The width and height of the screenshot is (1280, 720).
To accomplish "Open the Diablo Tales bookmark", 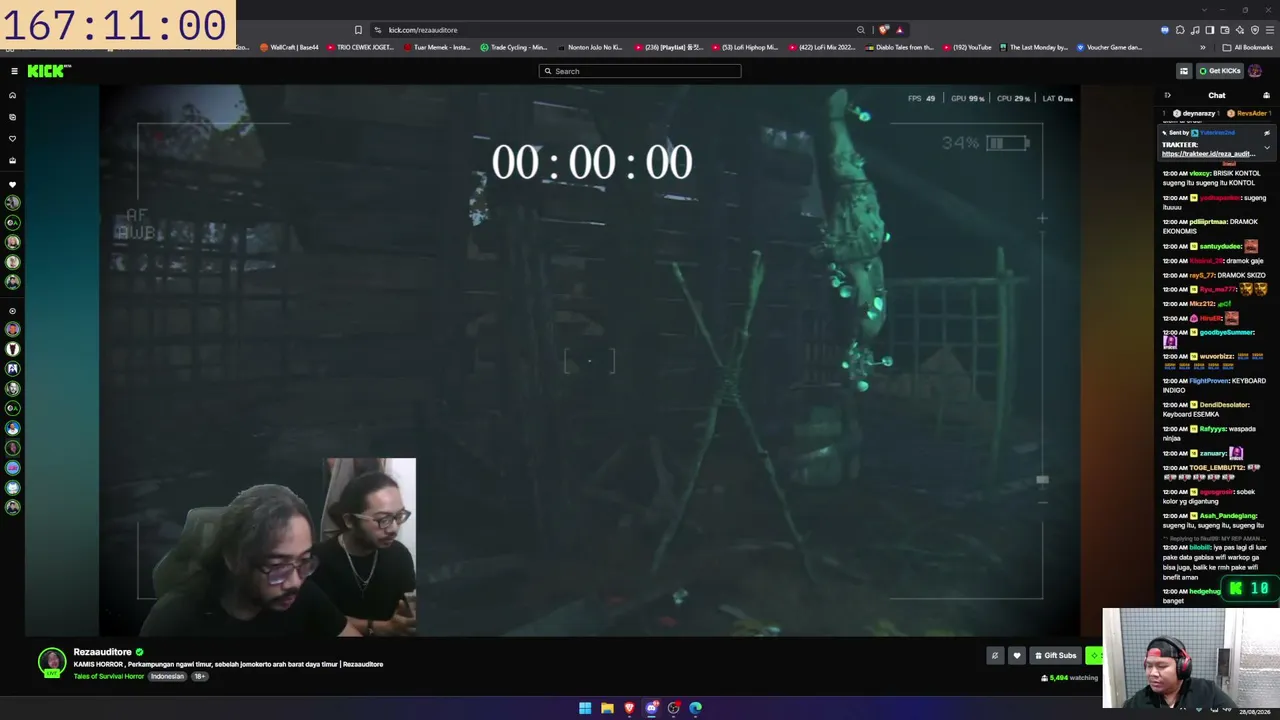I will (x=899, y=47).
